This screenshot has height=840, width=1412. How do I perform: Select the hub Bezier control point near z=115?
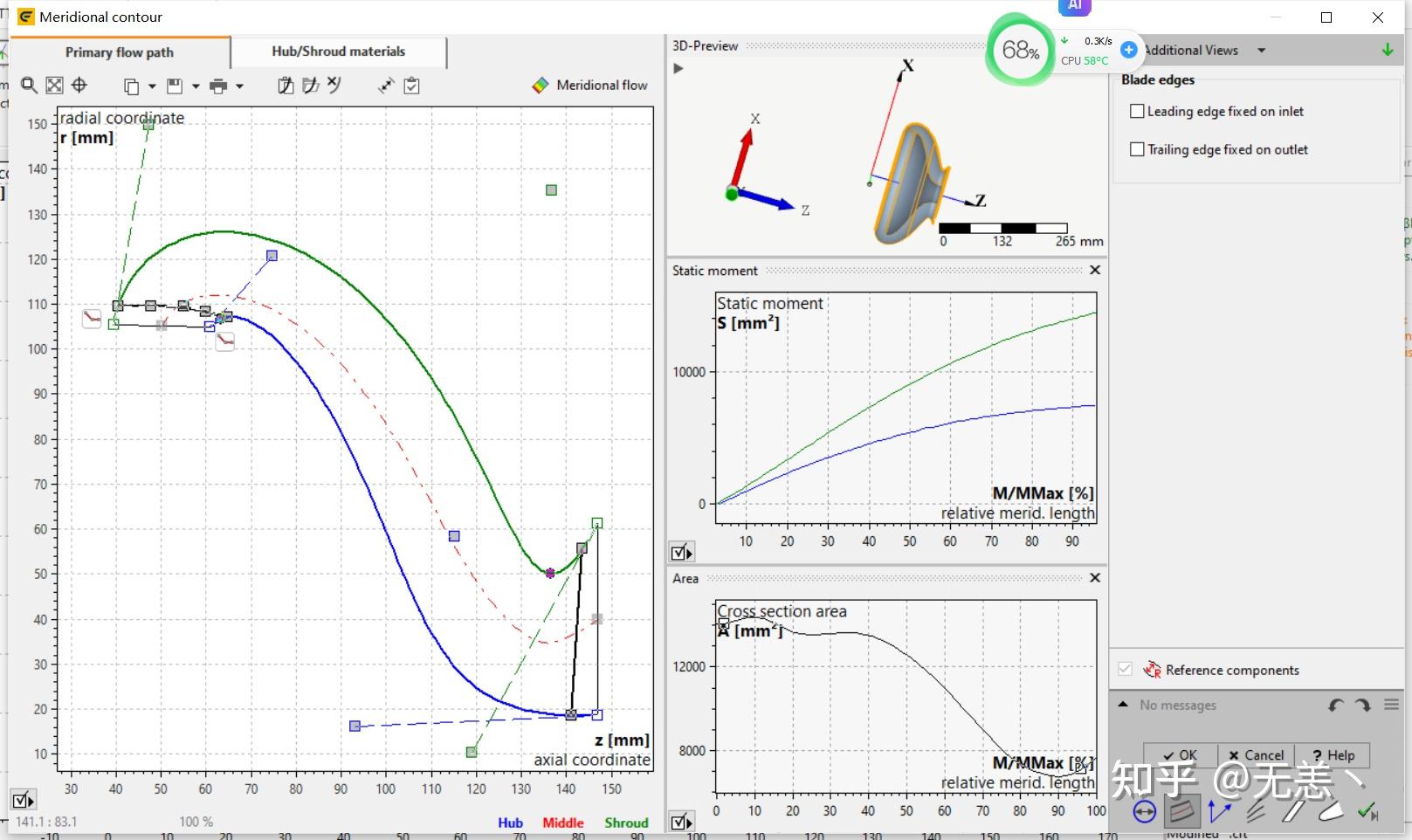454,536
